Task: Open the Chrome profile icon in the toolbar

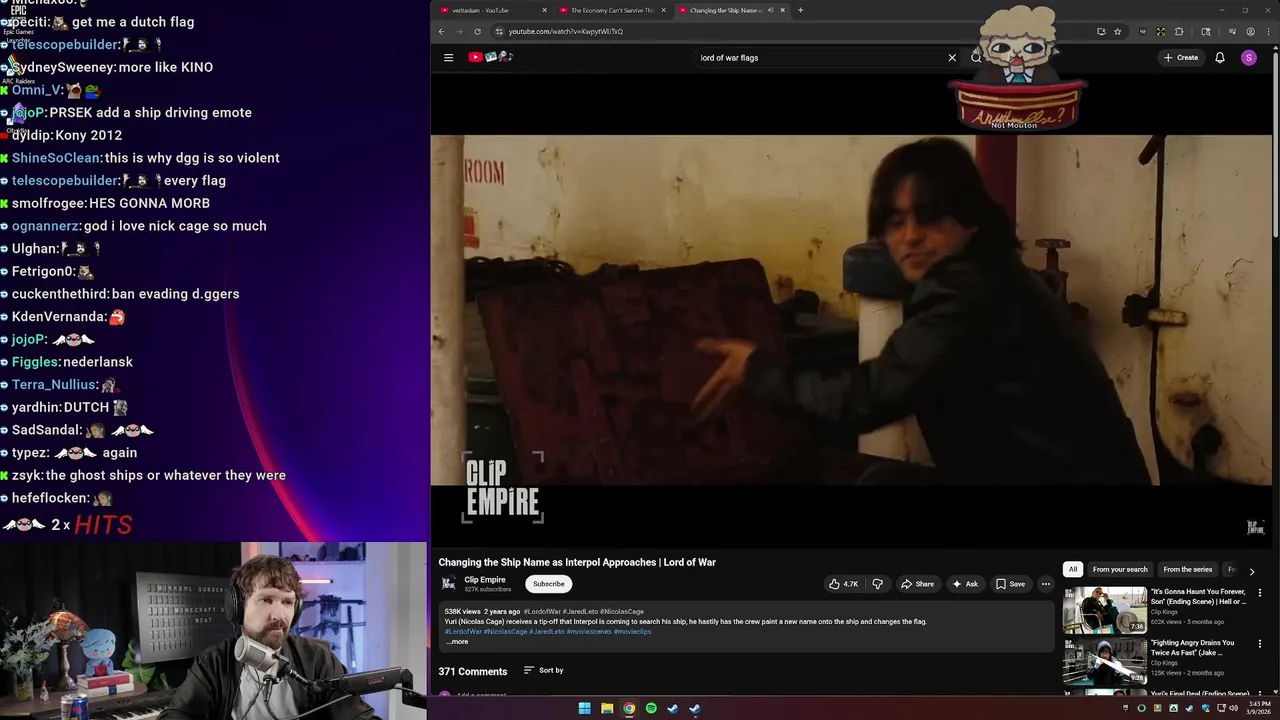Action: (x=1250, y=31)
